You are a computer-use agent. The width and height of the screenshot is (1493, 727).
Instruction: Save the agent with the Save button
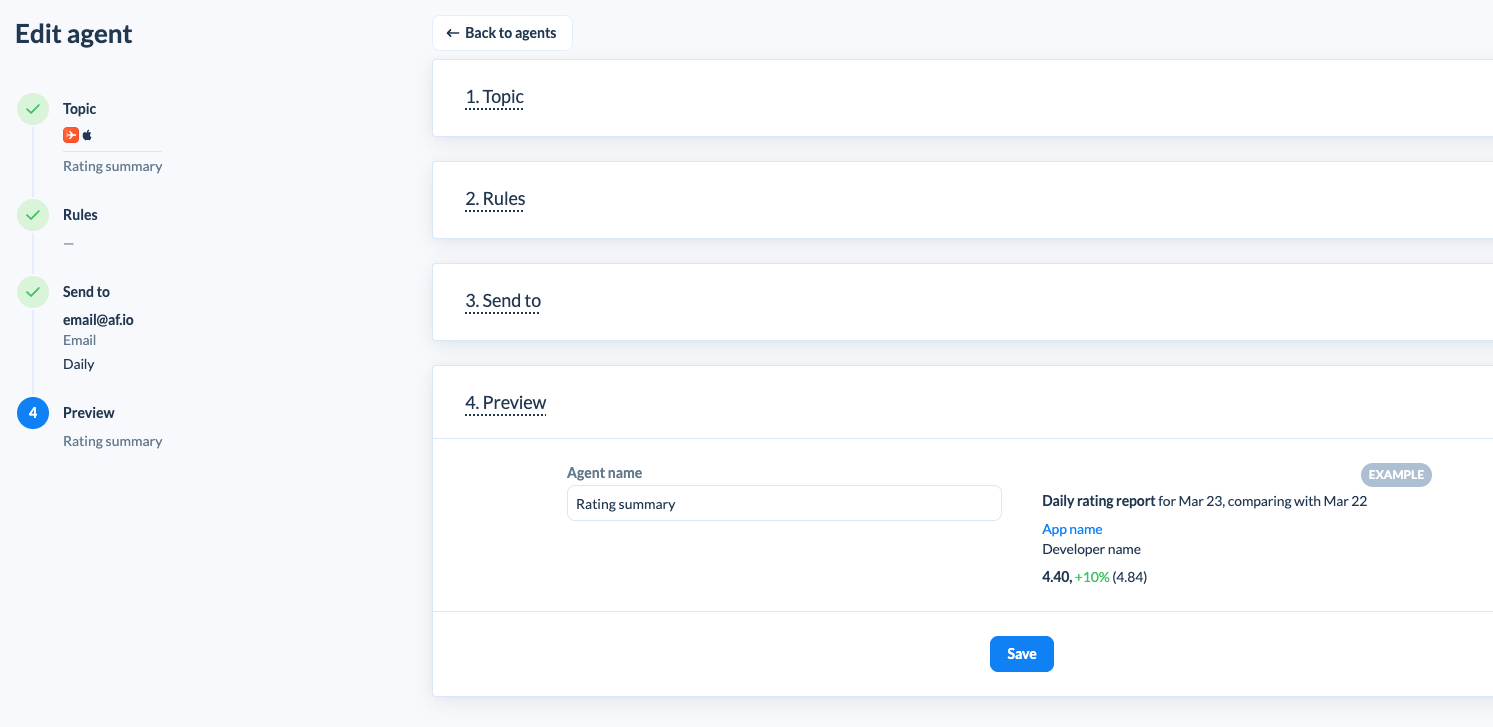1022,654
